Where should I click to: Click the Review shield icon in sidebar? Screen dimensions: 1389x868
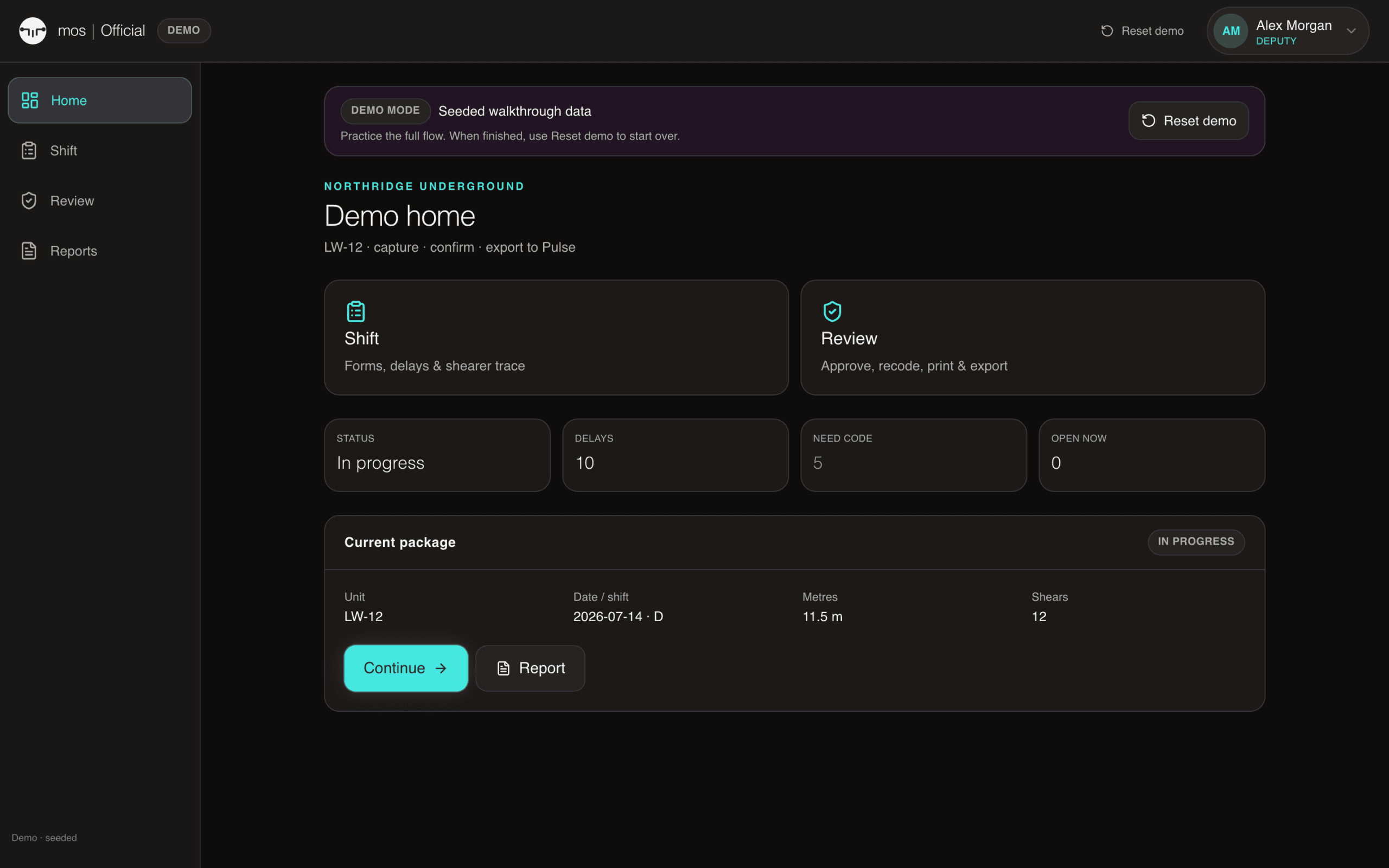(x=29, y=201)
